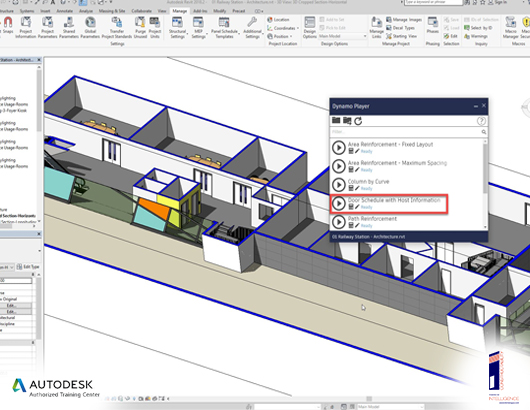Viewport: 530px width, 410px height.
Task: Click the Location tool
Action: tap(278, 20)
